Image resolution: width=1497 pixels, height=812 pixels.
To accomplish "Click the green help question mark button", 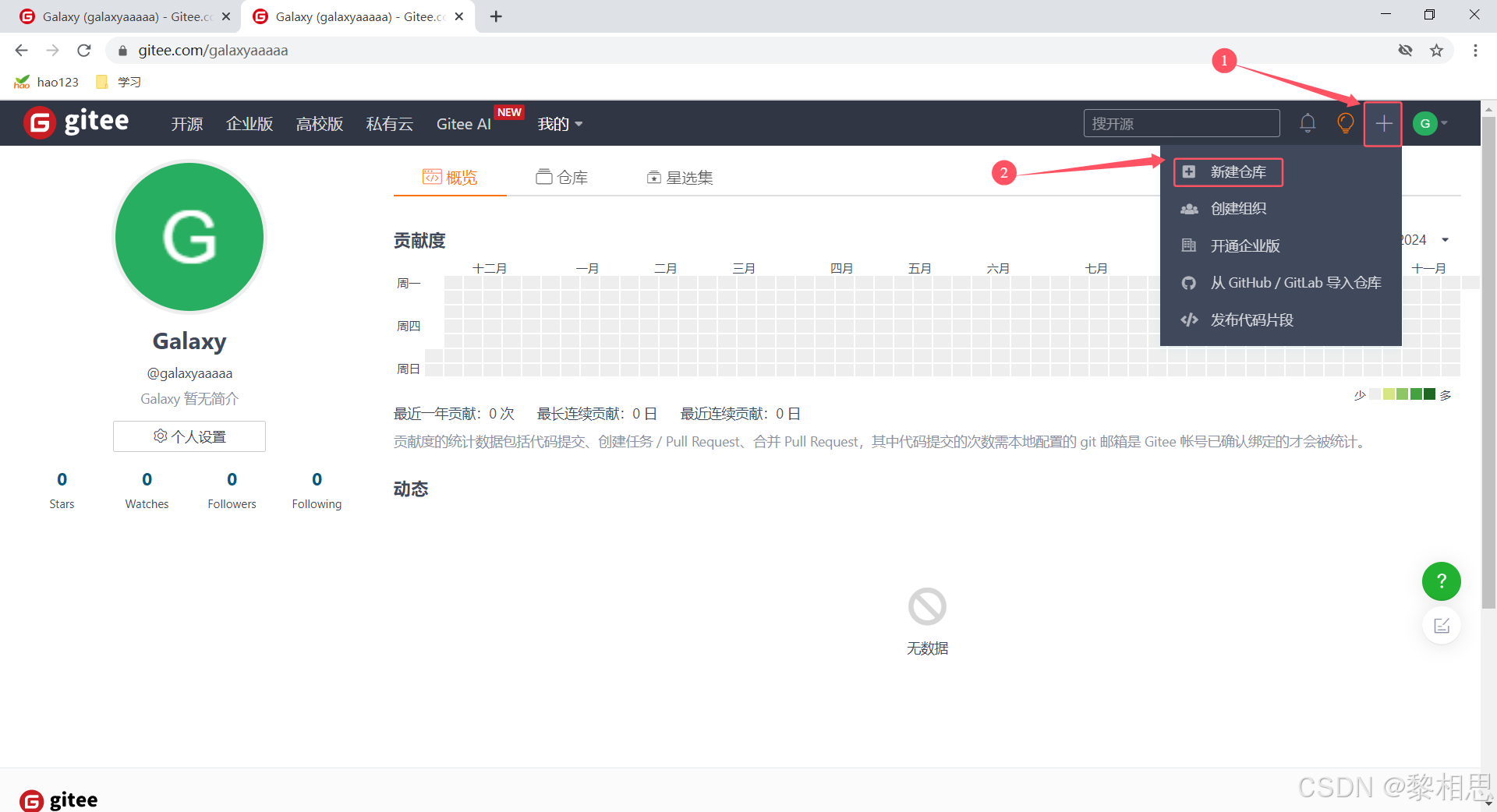I will (1441, 581).
